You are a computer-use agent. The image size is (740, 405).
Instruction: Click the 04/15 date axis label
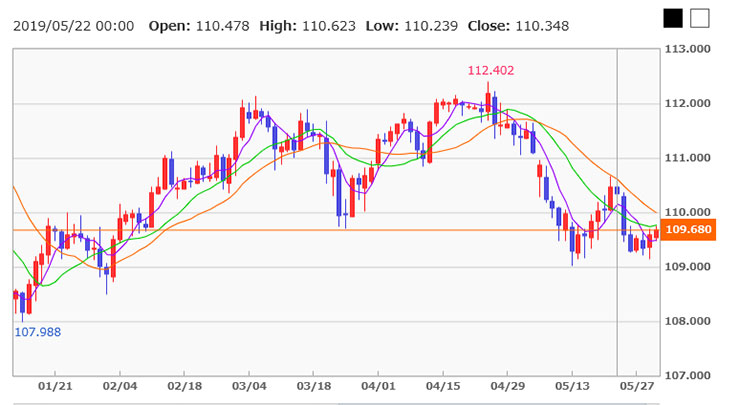click(x=443, y=386)
